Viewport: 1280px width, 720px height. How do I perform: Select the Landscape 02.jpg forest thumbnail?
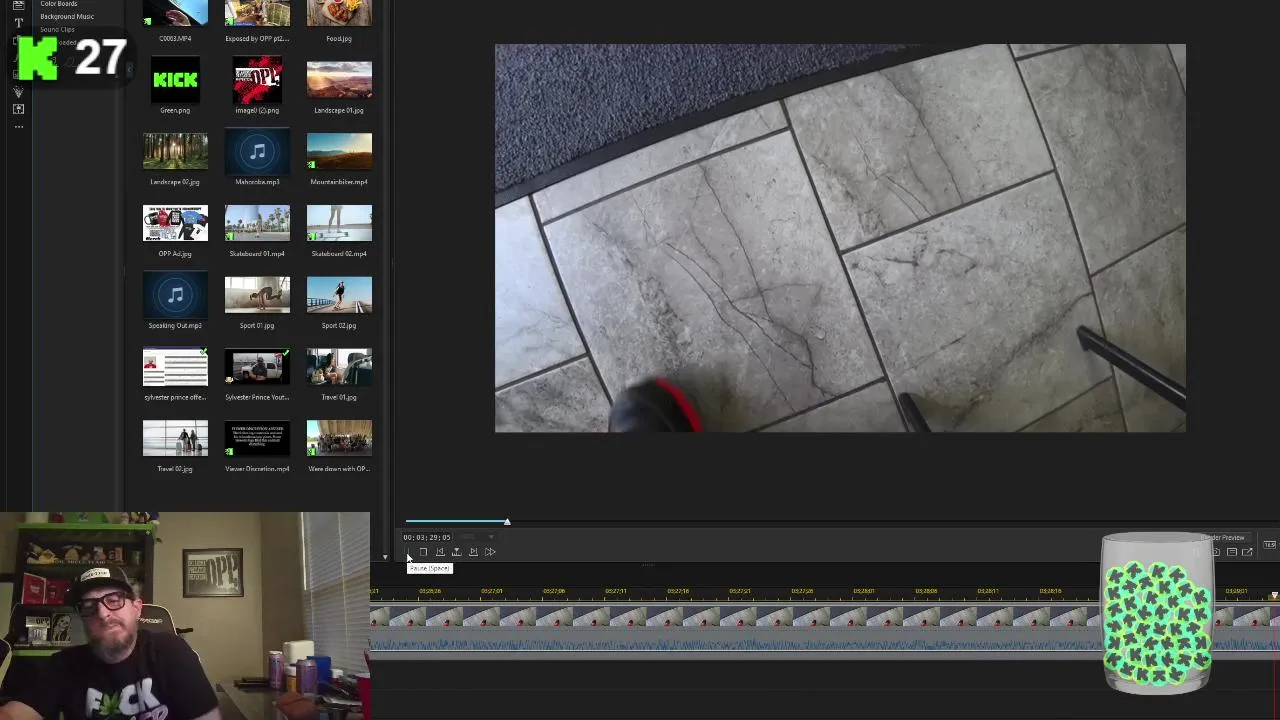[175, 152]
